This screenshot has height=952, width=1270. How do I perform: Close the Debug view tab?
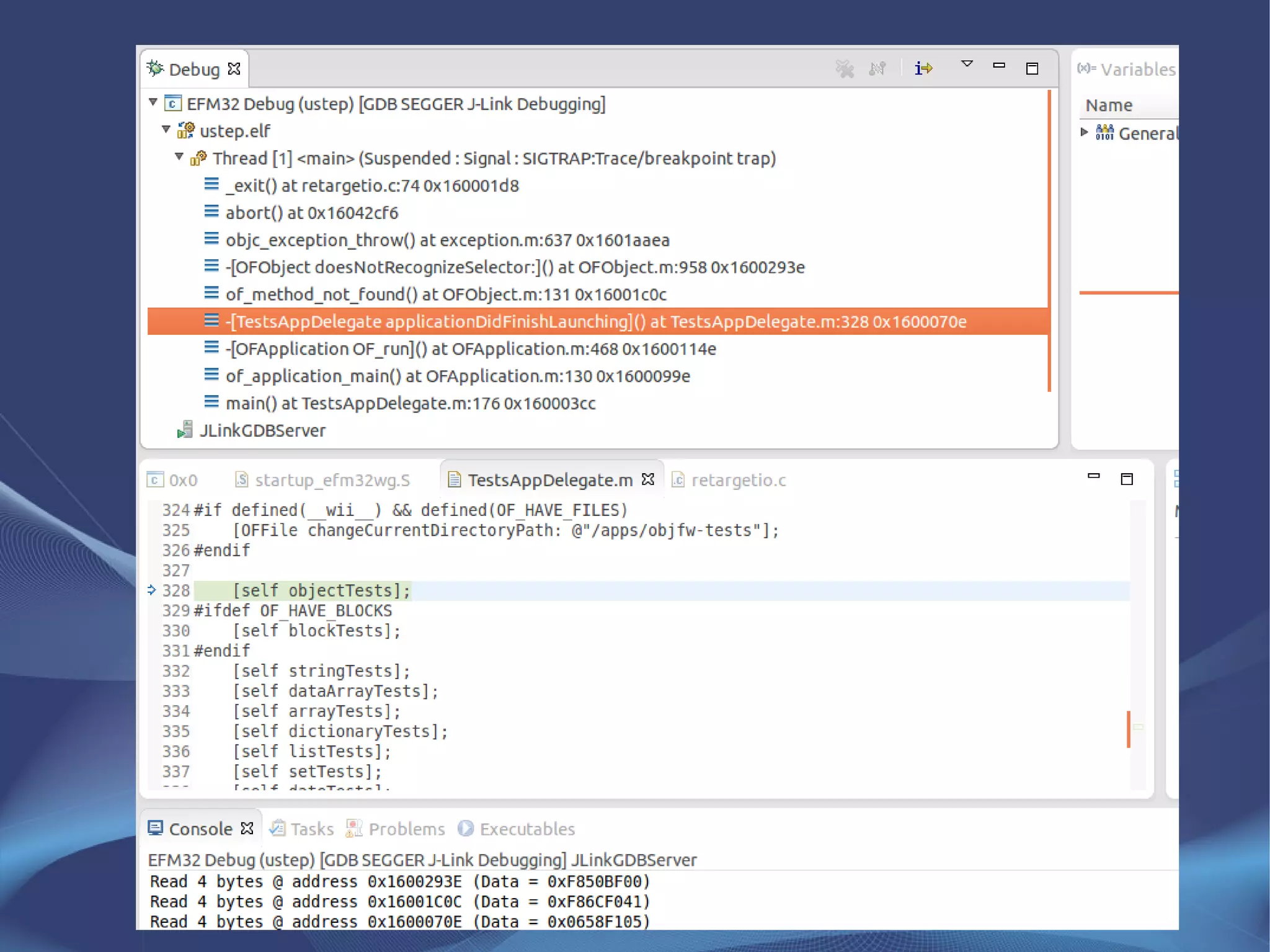tap(234, 69)
